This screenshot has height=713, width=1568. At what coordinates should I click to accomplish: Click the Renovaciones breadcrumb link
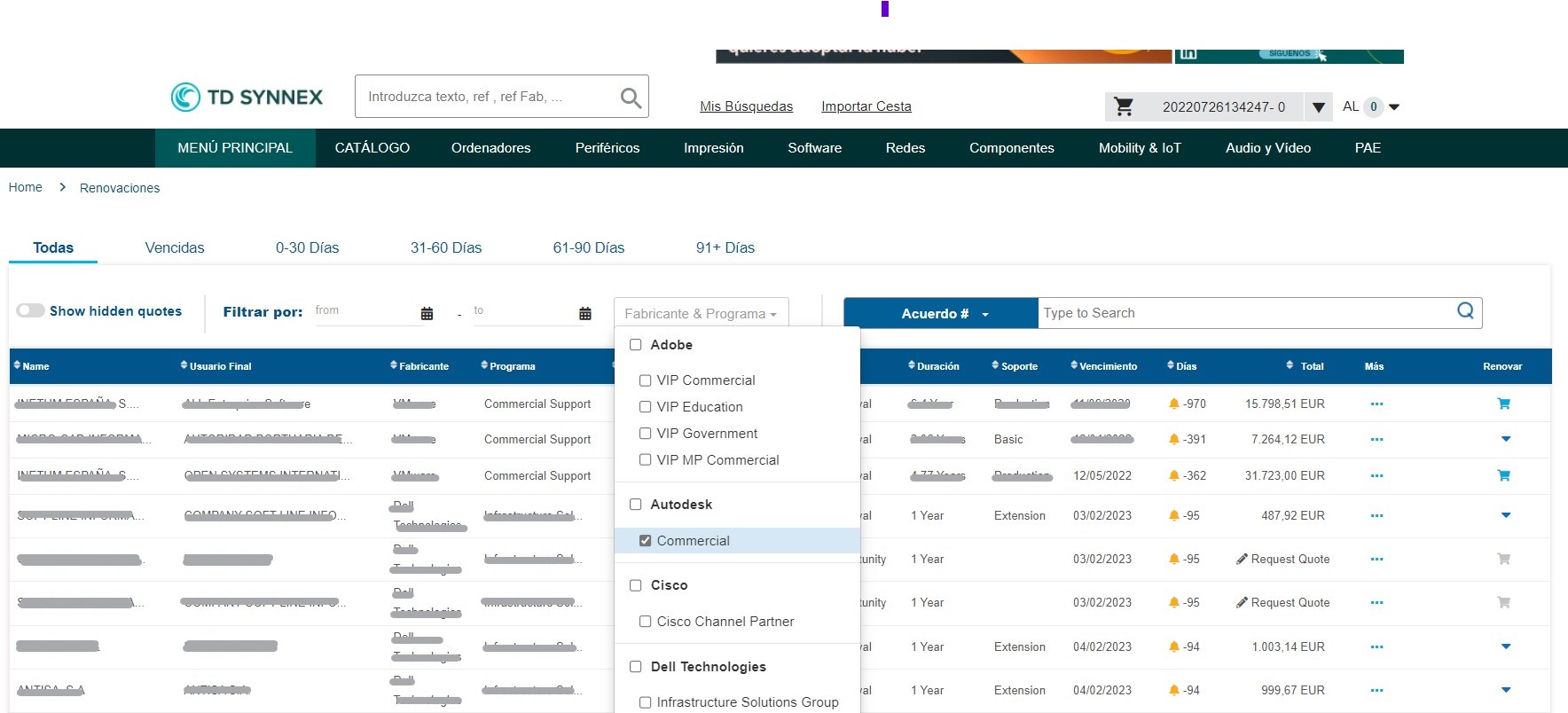[x=120, y=188]
